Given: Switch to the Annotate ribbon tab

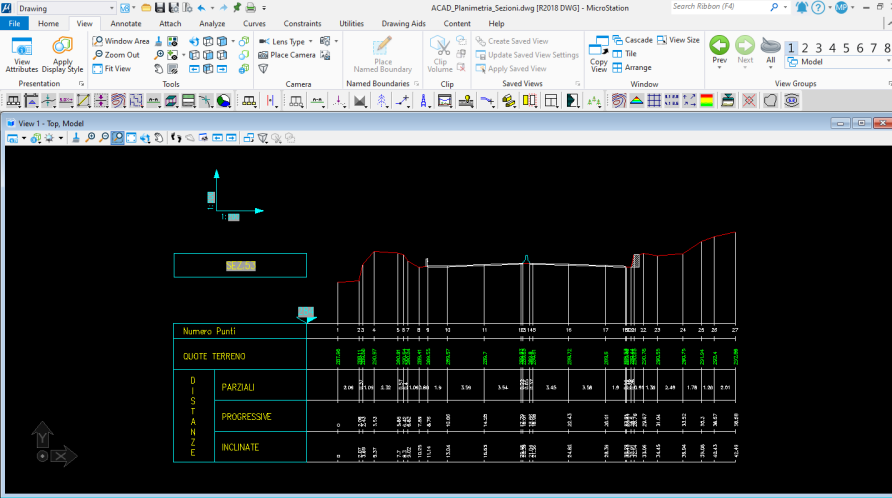Looking at the screenshot, I should coord(126,23).
